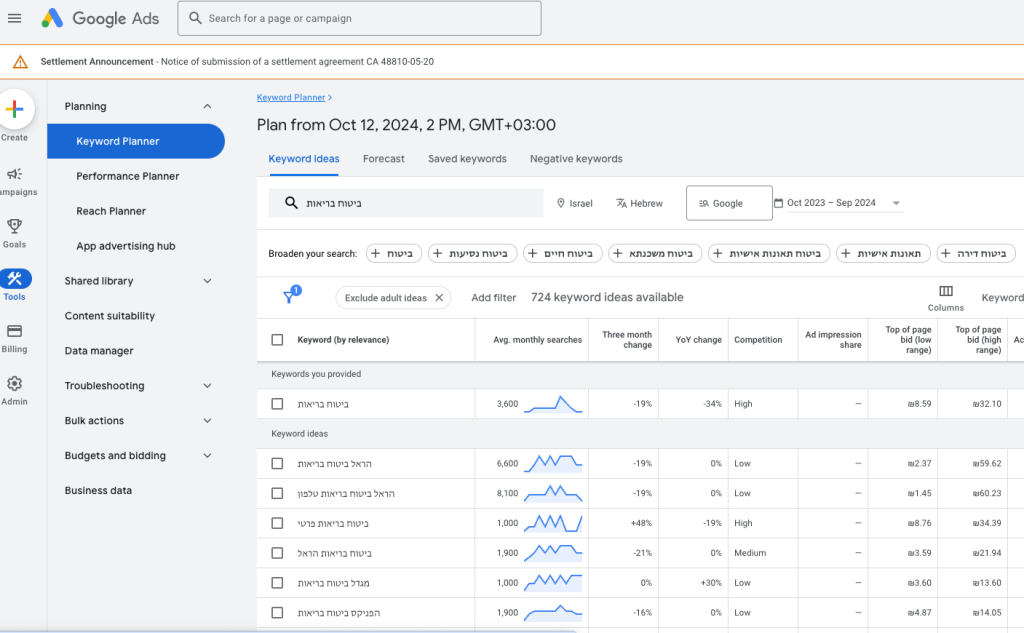Add ביטוח חיים broaden suggestion
The width and height of the screenshot is (1024, 633).
[x=562, y=253]
